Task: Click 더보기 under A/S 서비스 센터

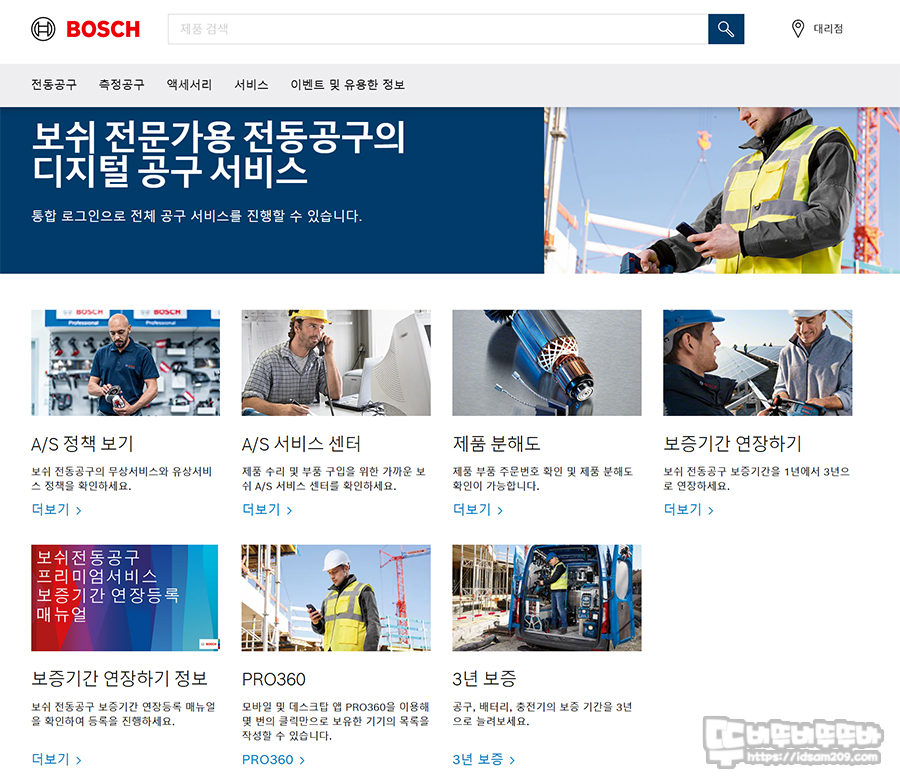Action: click(267, 510)
